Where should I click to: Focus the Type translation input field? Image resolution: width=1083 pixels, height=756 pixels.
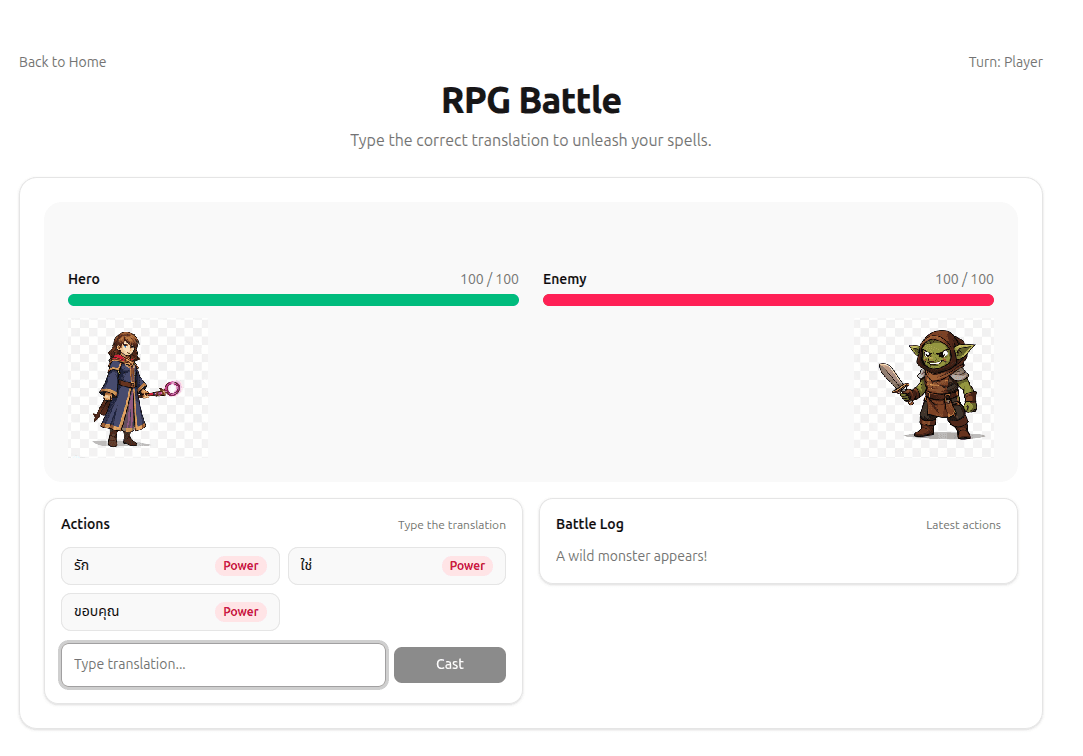click(x=223, y=664)
